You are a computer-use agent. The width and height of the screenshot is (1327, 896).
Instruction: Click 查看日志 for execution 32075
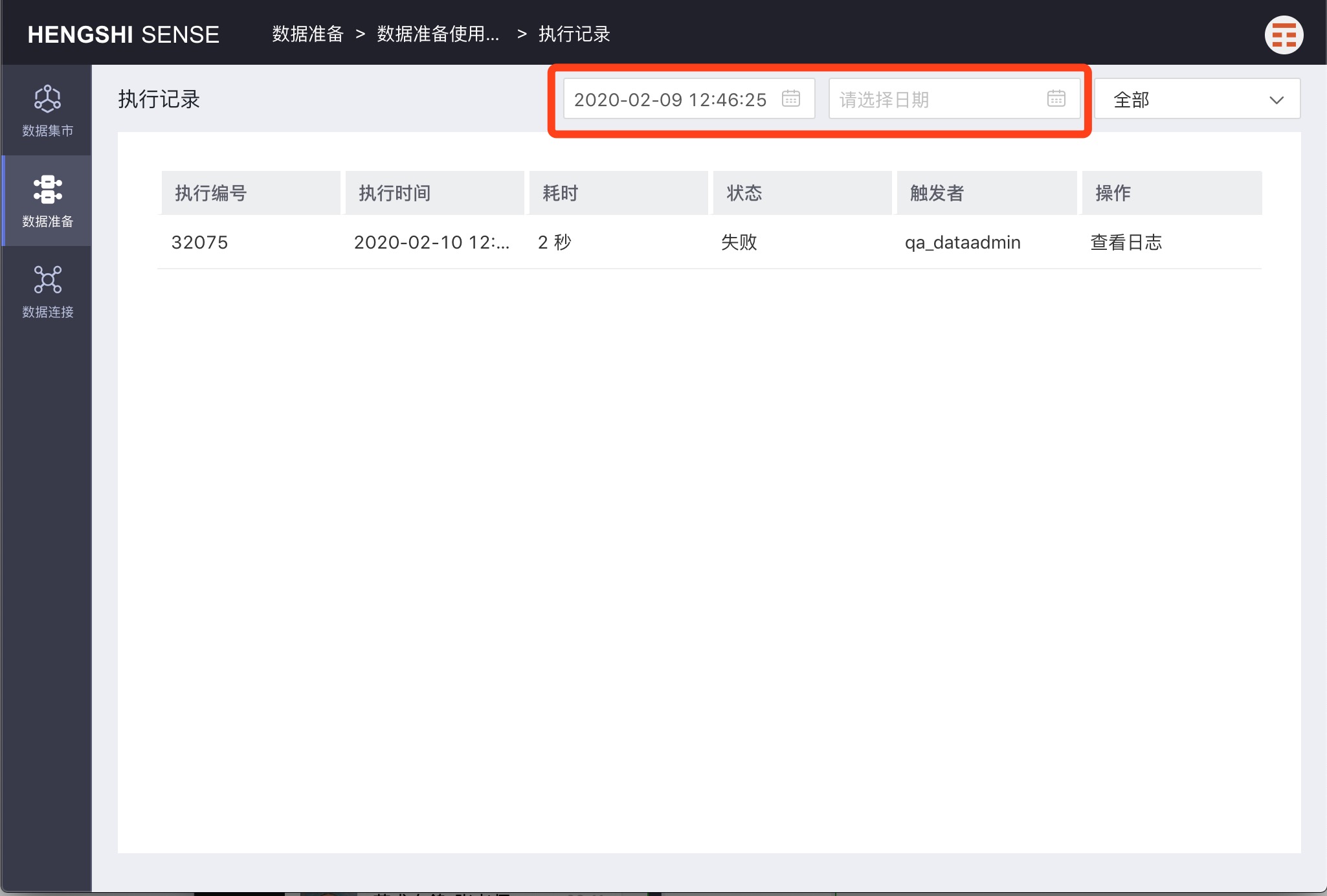[x=1126, y=242]
